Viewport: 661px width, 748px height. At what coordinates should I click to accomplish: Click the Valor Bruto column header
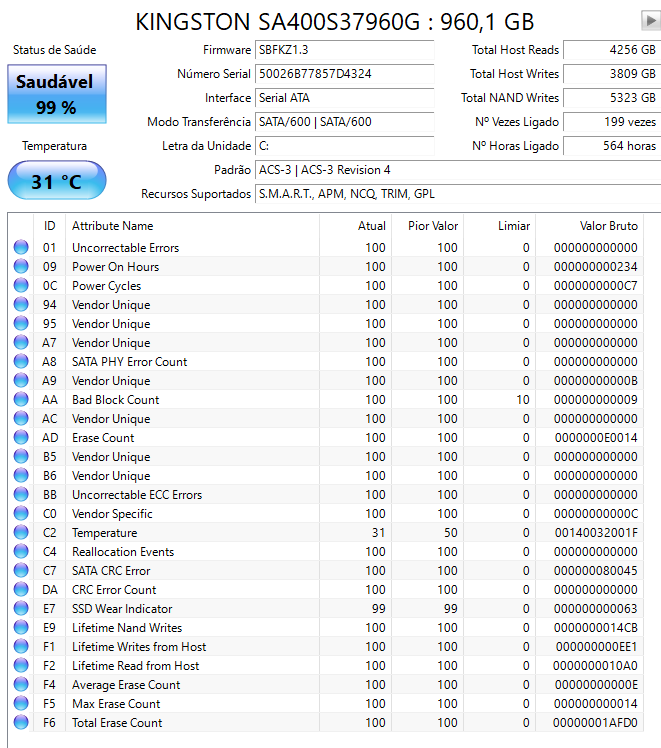[589, 226]
